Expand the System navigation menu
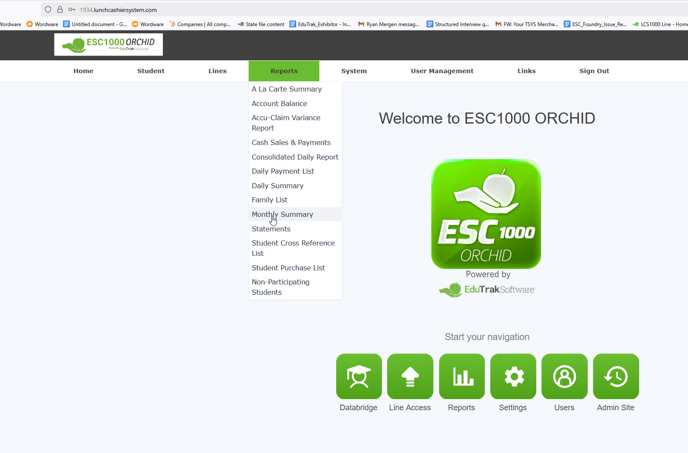Image resolution: width=688 pixels, height=453 pixels. (x=354, y=71)
